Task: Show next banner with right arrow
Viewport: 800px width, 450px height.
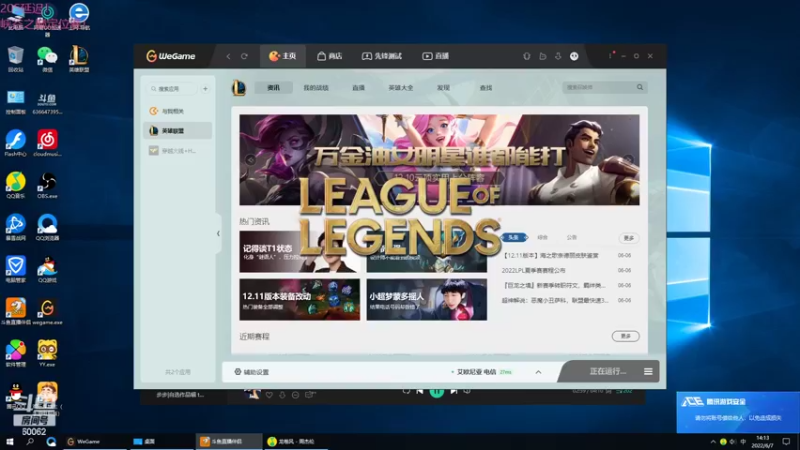Action: (x=629, y=160)
